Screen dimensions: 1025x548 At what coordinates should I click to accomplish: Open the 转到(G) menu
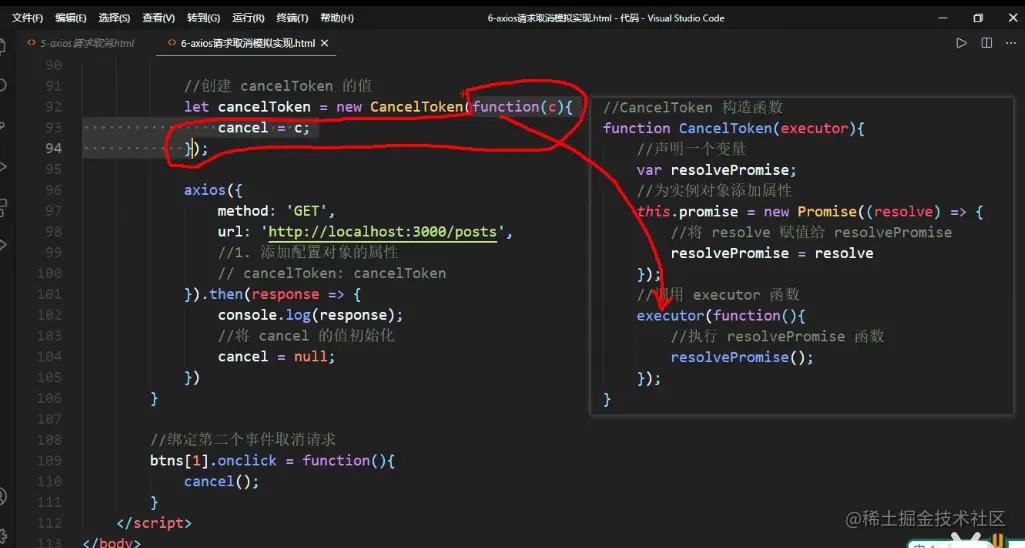click(x=203, y=18)
